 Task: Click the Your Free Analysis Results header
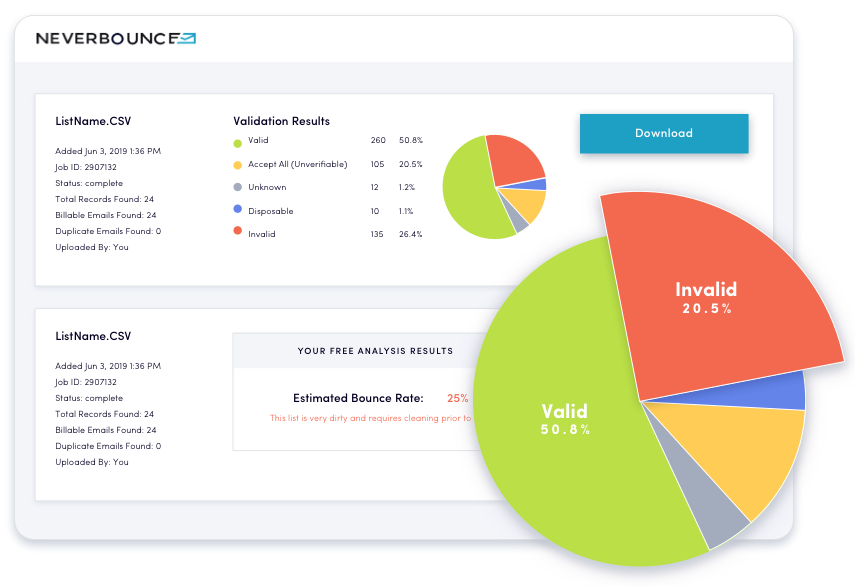point(375,351)
